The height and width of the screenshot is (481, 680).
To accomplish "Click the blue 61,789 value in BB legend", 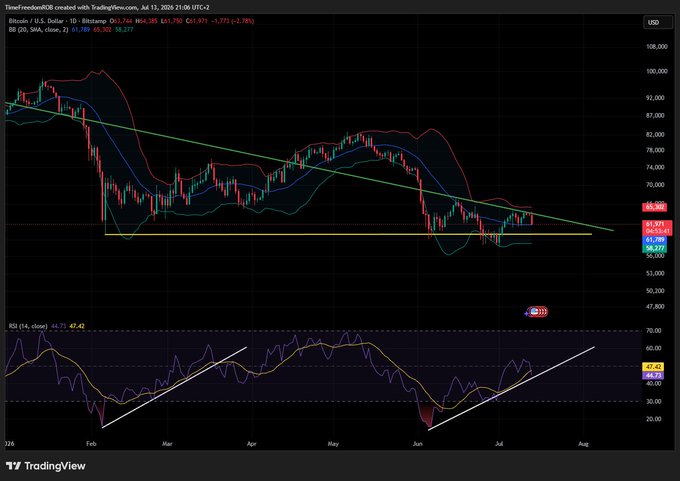I will 81,29.
